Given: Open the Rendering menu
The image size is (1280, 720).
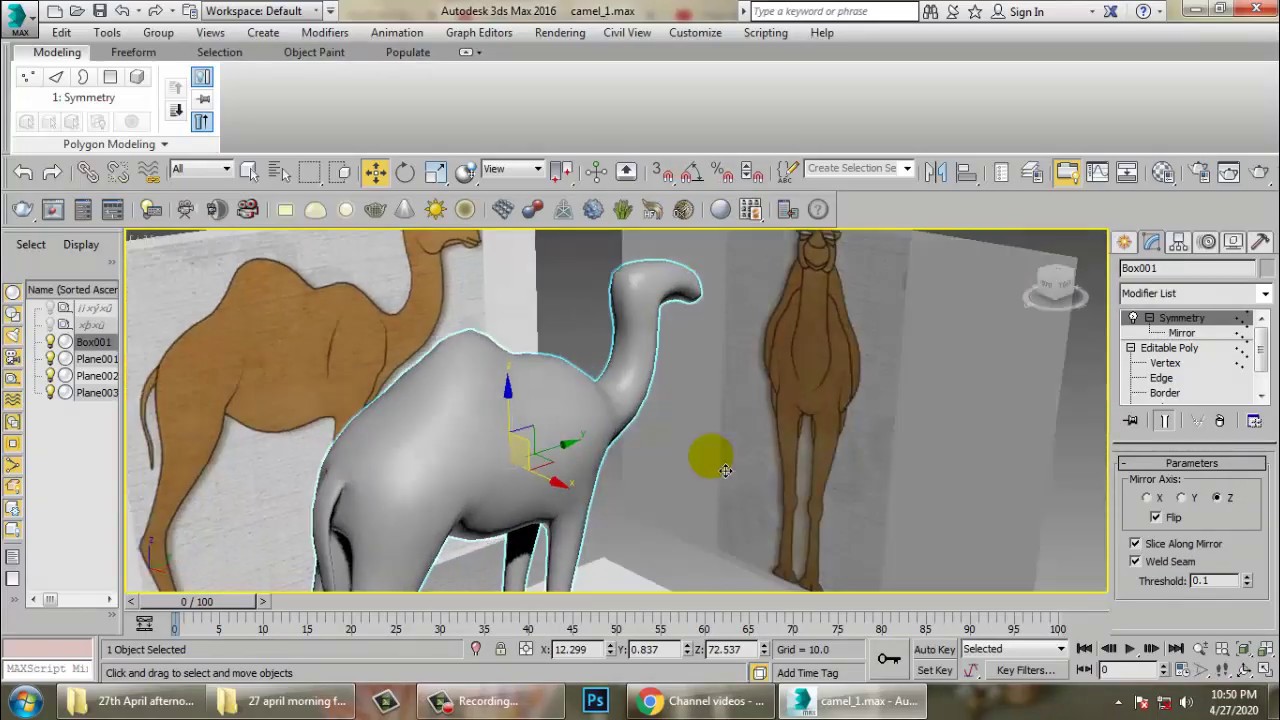Looking at the screenshot, I should click(x=560, y=32).
